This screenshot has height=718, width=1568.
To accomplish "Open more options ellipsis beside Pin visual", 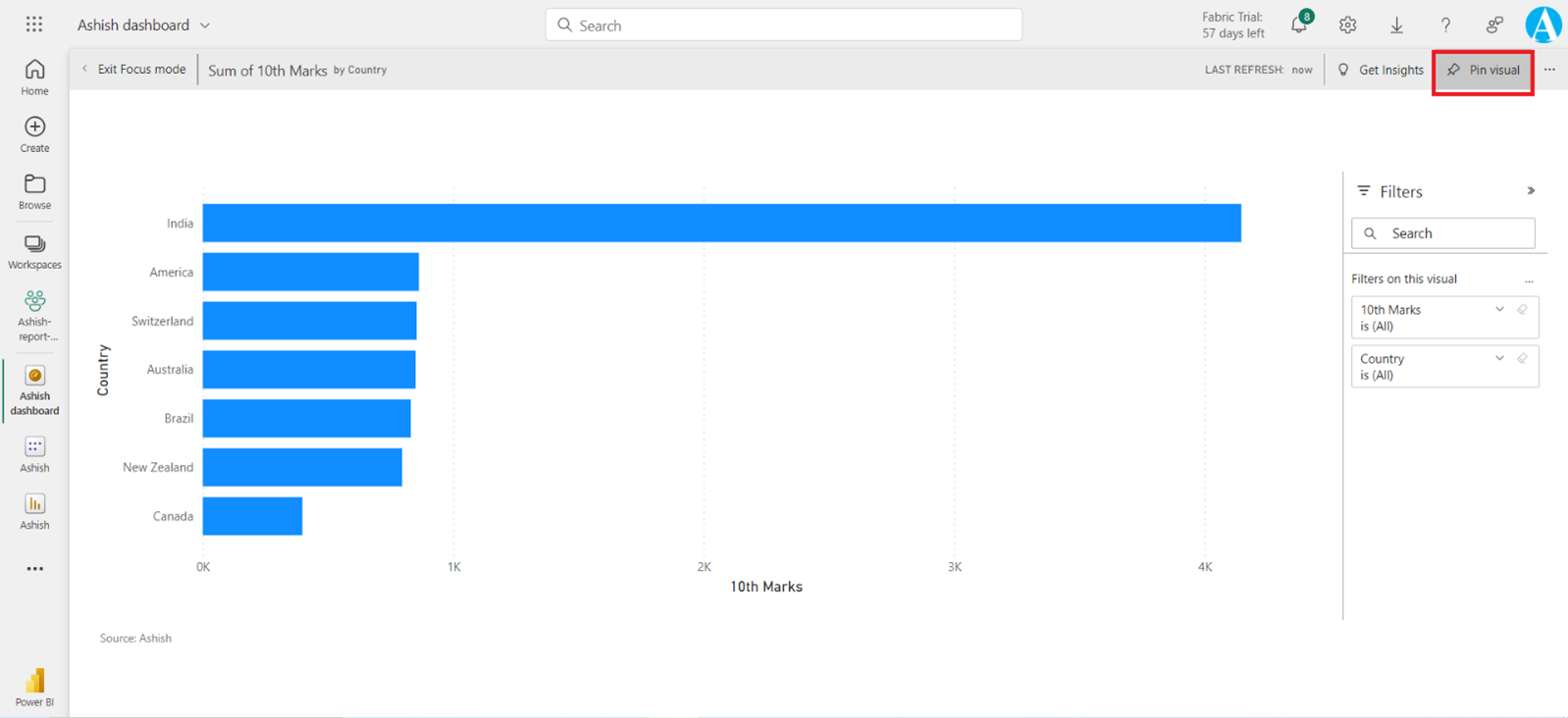I will click(x=1549, y=70).
